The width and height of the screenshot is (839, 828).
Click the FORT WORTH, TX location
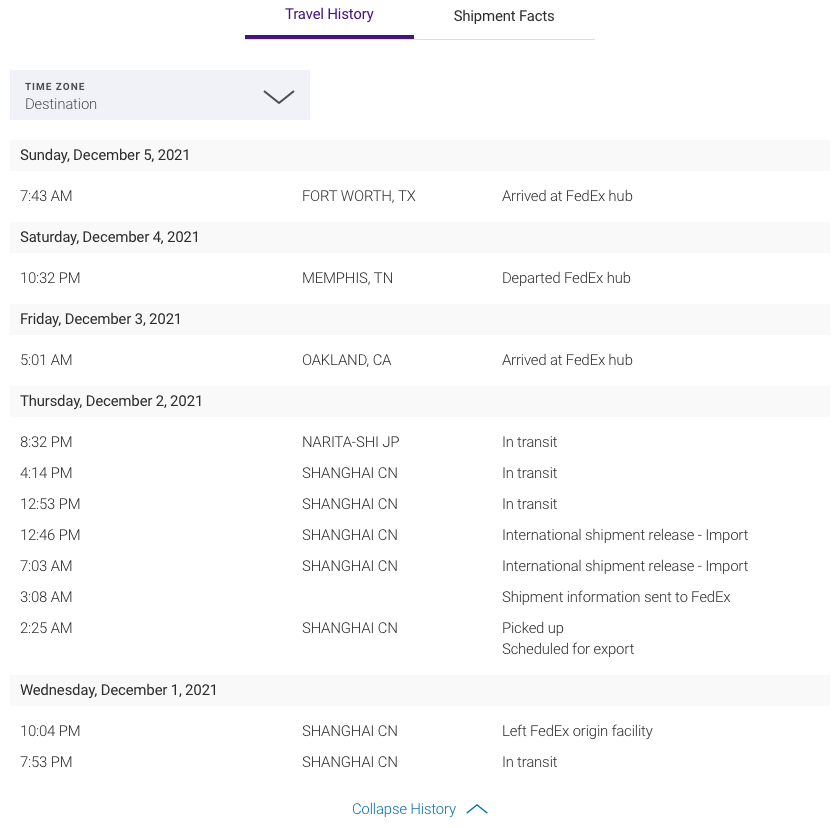point(359,196)
